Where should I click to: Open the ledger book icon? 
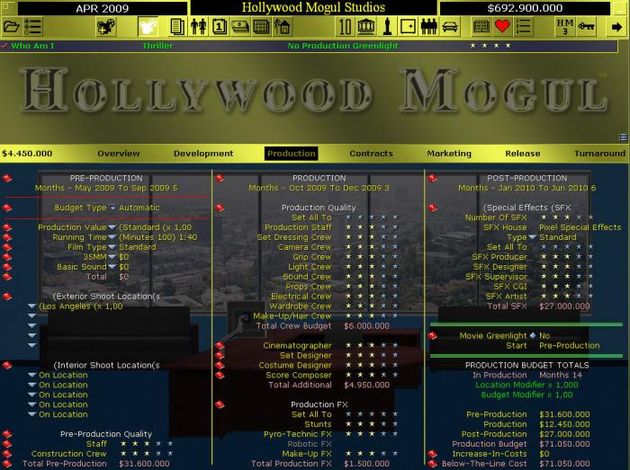pyautogui.click(x=481, y=27)
